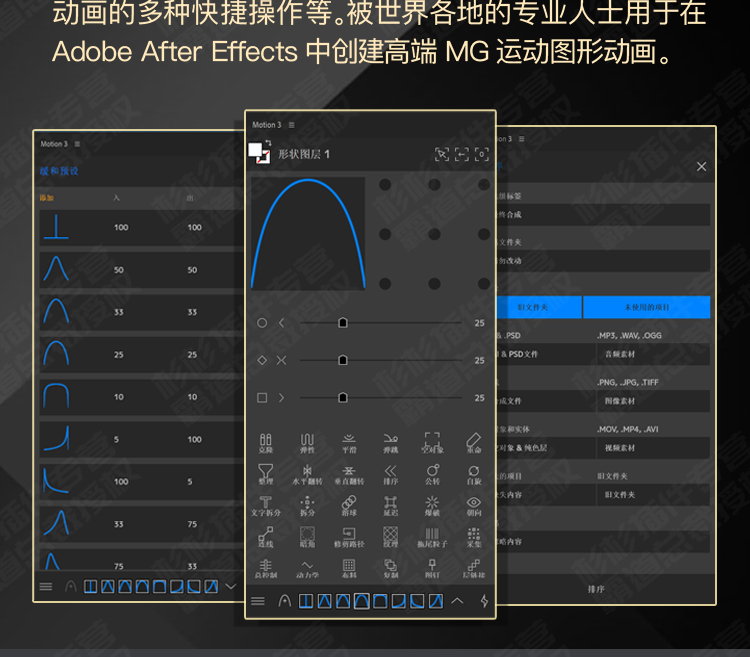This screenshot has width=750, height=657.
Task: Apply the 弹跳 bounce tool
Action: [391, 443]
